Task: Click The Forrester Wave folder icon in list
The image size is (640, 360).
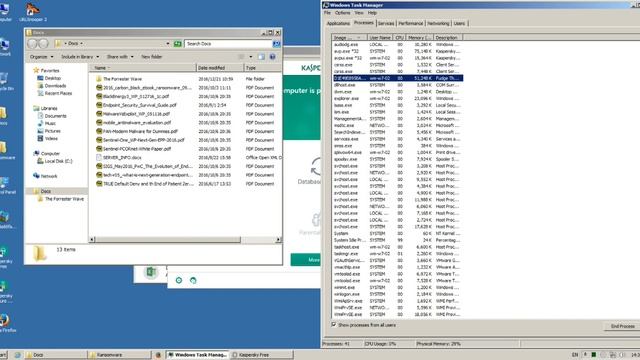Action: [x=99, y=79]
